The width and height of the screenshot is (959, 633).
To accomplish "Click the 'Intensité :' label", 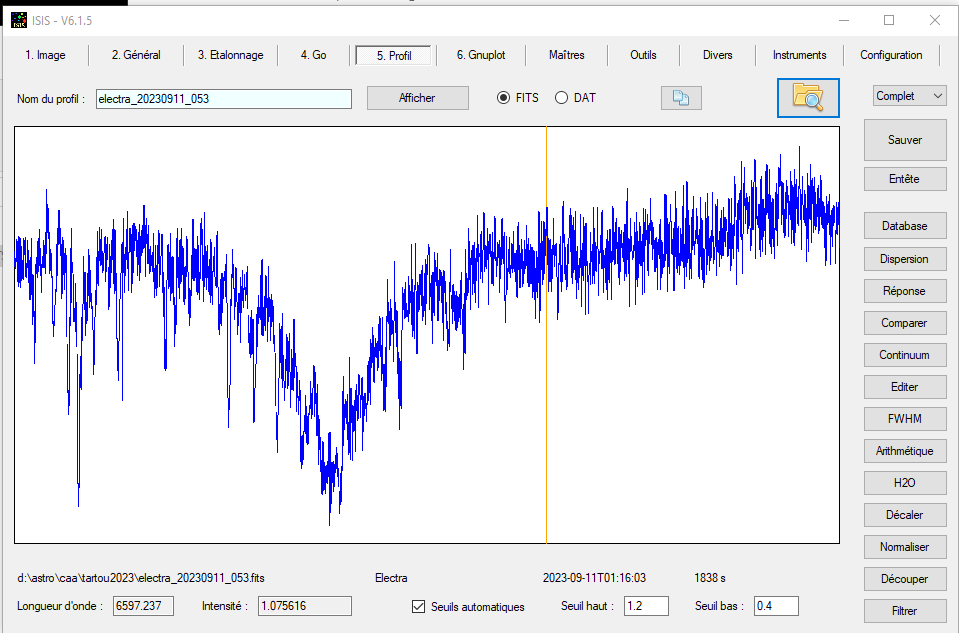I will [224, 606].
